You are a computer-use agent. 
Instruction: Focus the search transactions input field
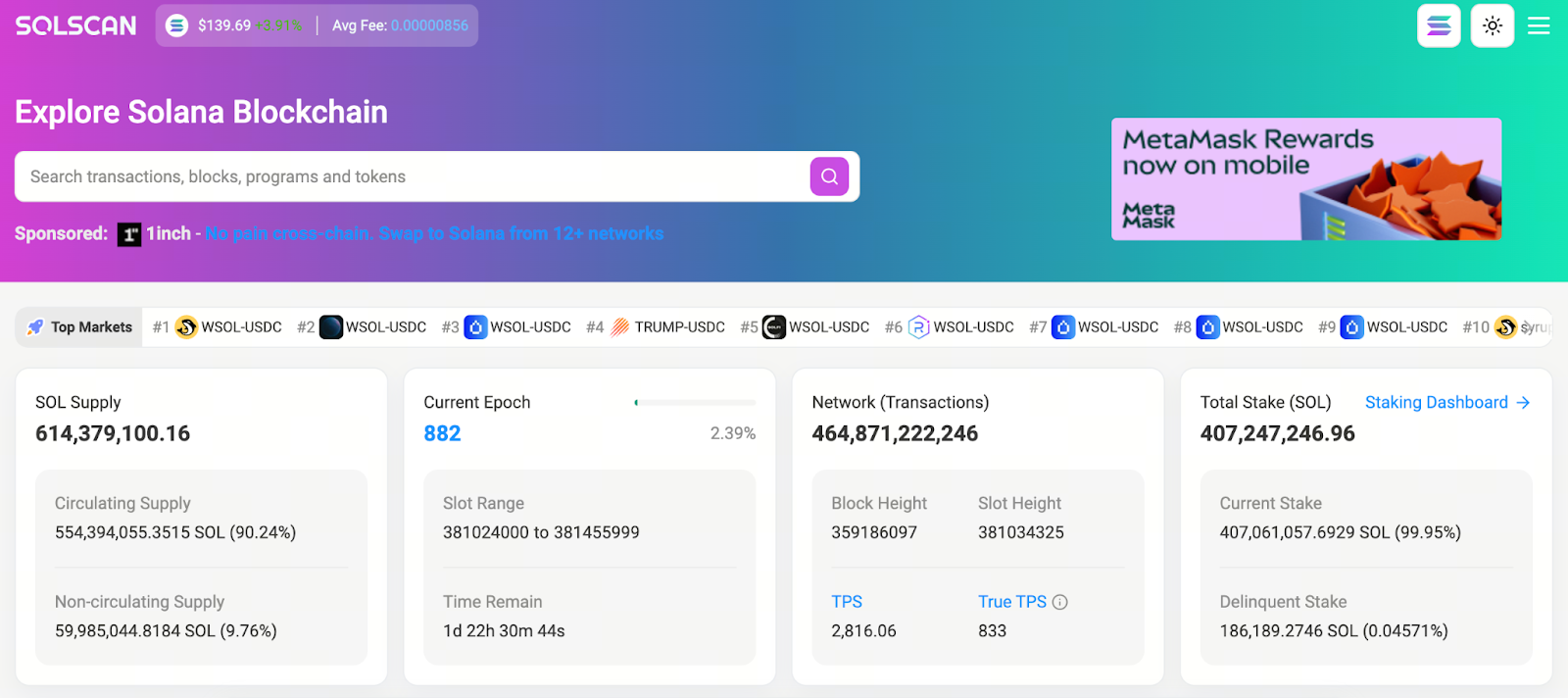(x=412, y=176)
